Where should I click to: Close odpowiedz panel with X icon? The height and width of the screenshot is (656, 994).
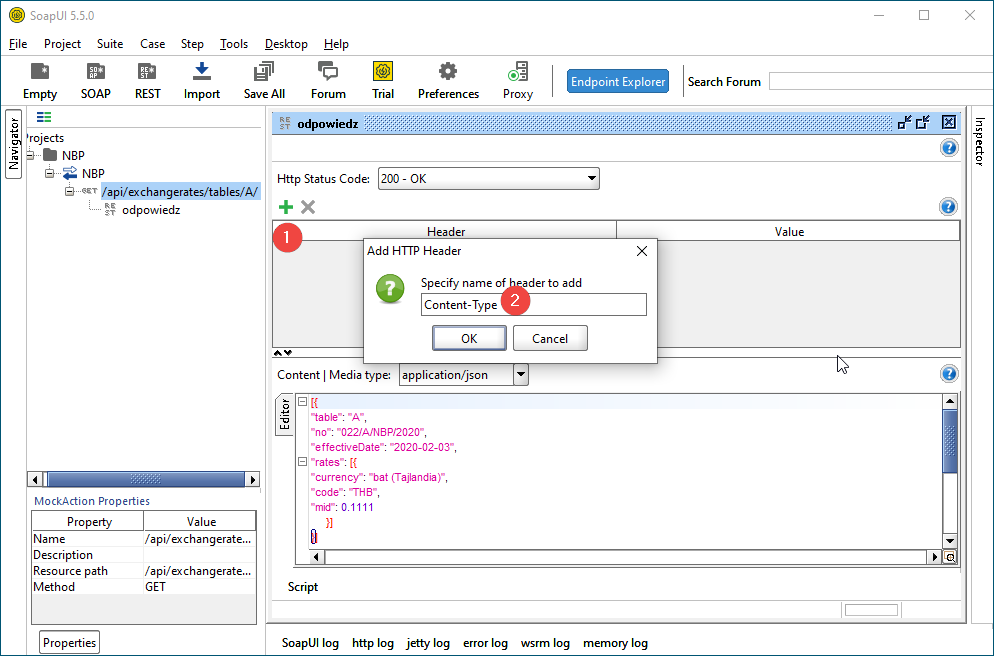click(948, 122)
